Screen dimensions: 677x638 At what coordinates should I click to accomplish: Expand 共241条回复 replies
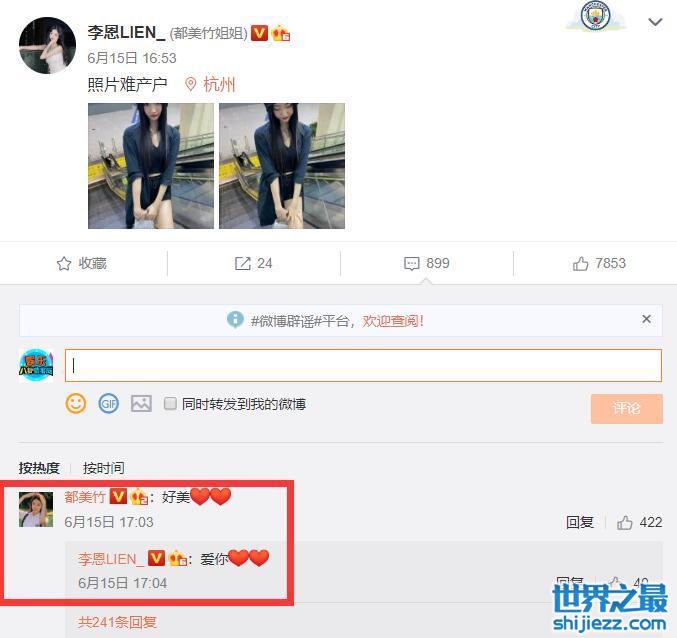point(117,622)
